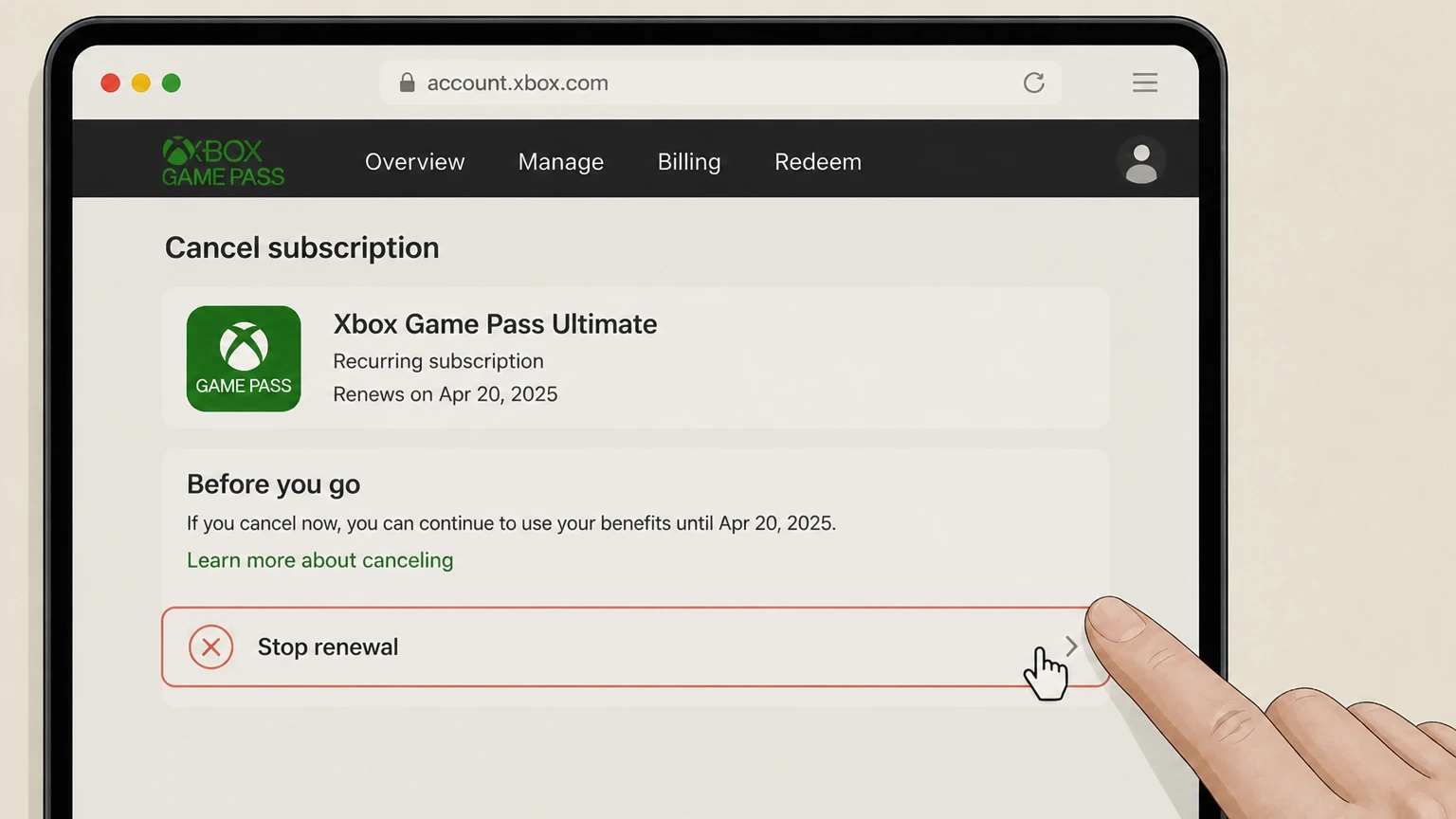Click the Recurring subscription text
The width and height of the screenshot is (1456, 819).
pyautogui.click(x=438, y=361)
